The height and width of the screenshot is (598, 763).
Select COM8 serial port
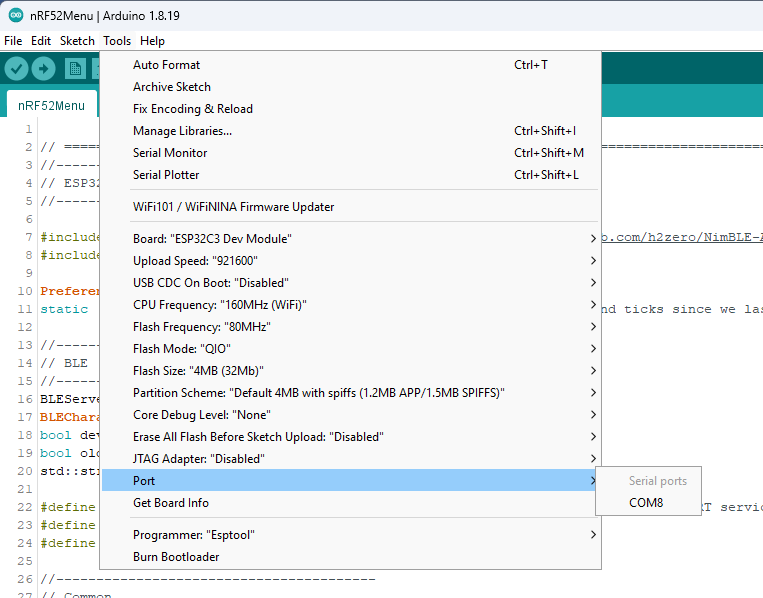point(648,503)
